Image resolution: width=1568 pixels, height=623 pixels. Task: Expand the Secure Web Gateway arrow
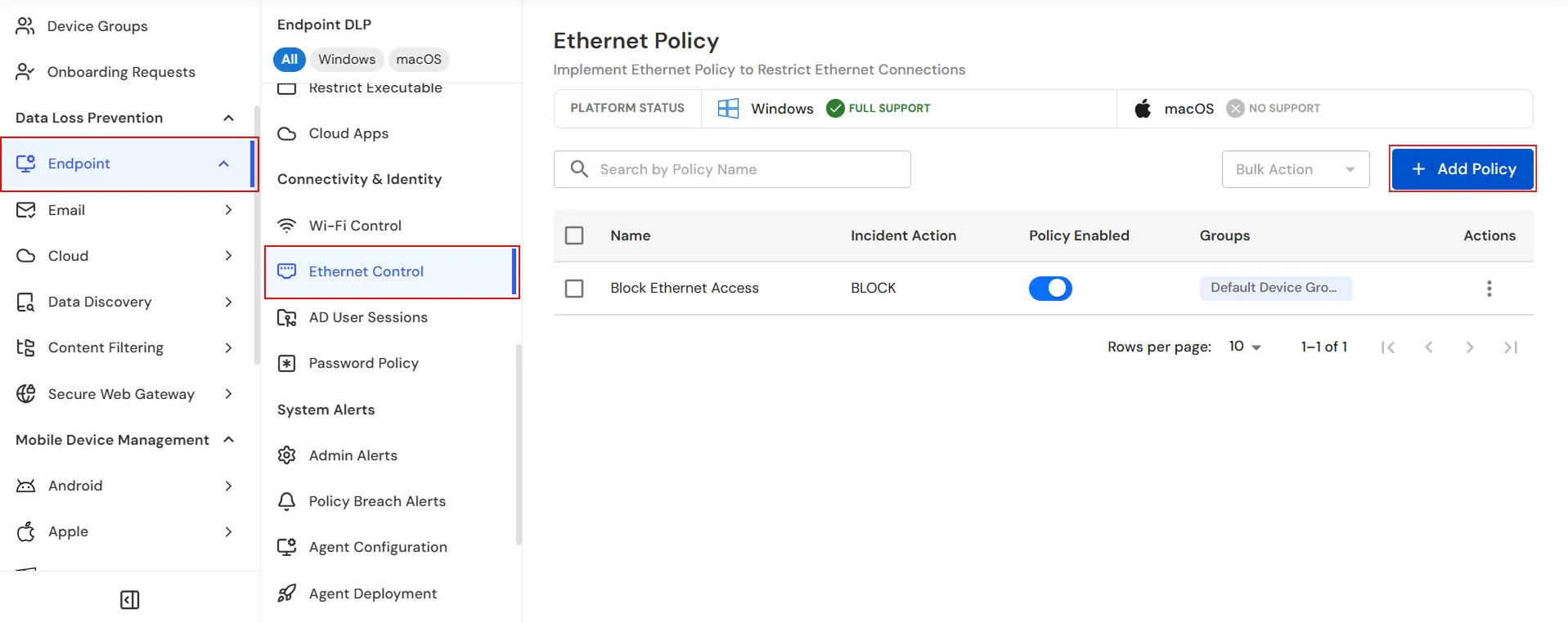[228, 394]
